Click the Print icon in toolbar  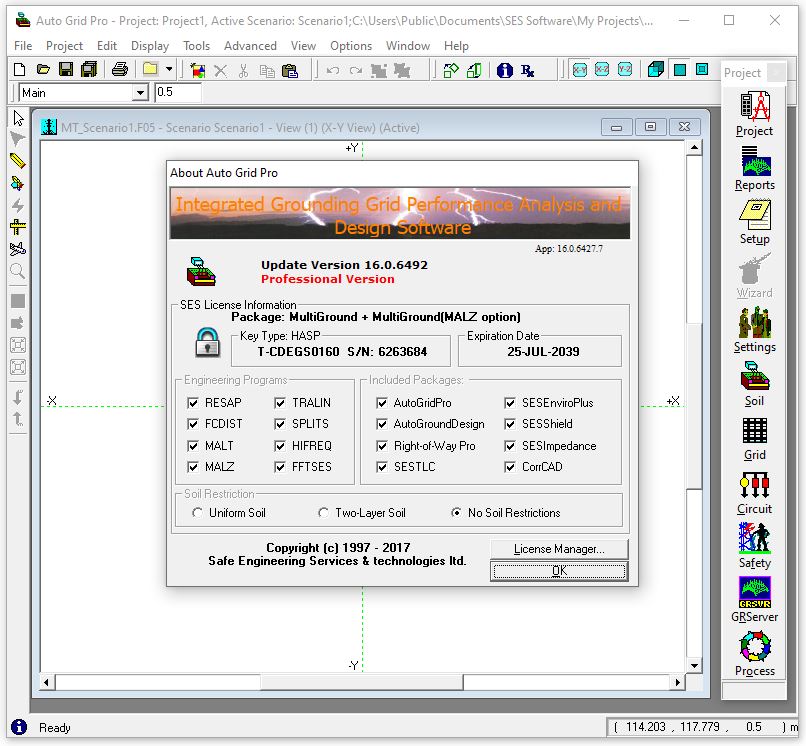pyautogui.click(x=119, y=70)
